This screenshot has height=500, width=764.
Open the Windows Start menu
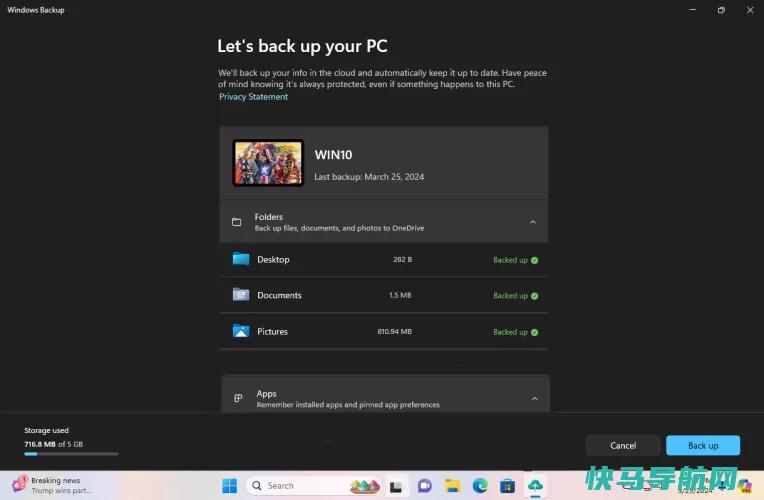tap(229, 485)
